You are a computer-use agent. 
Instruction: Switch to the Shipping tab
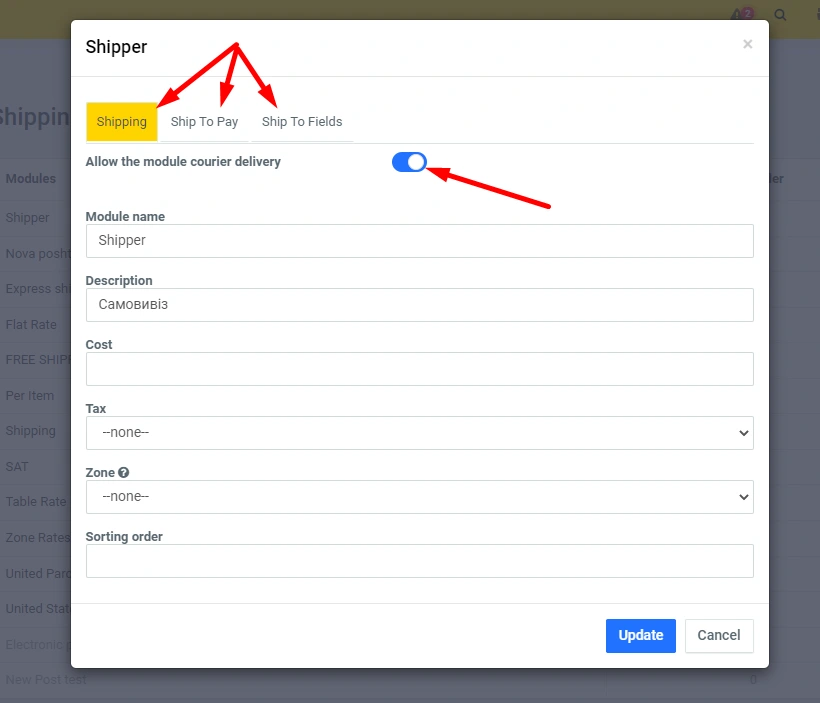click(x=122, y=122)
